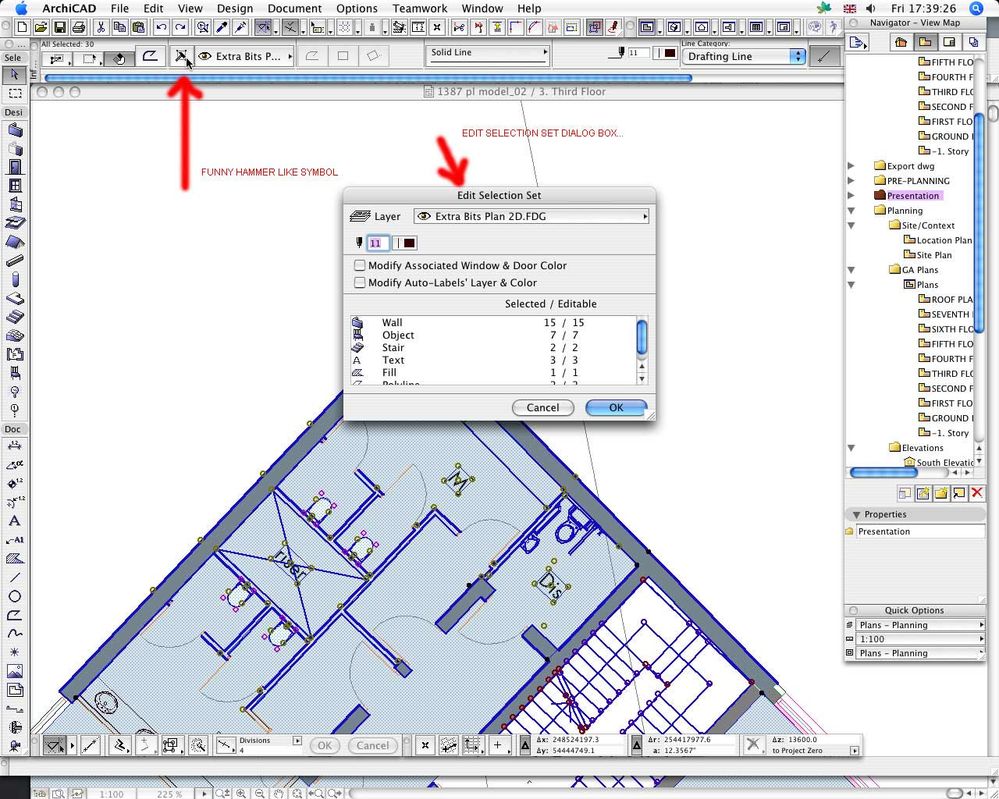The width and height of the screenshot is (999, 799).
Task: Select the Arrow tool in the toolbox
Action: pos(15,75)
